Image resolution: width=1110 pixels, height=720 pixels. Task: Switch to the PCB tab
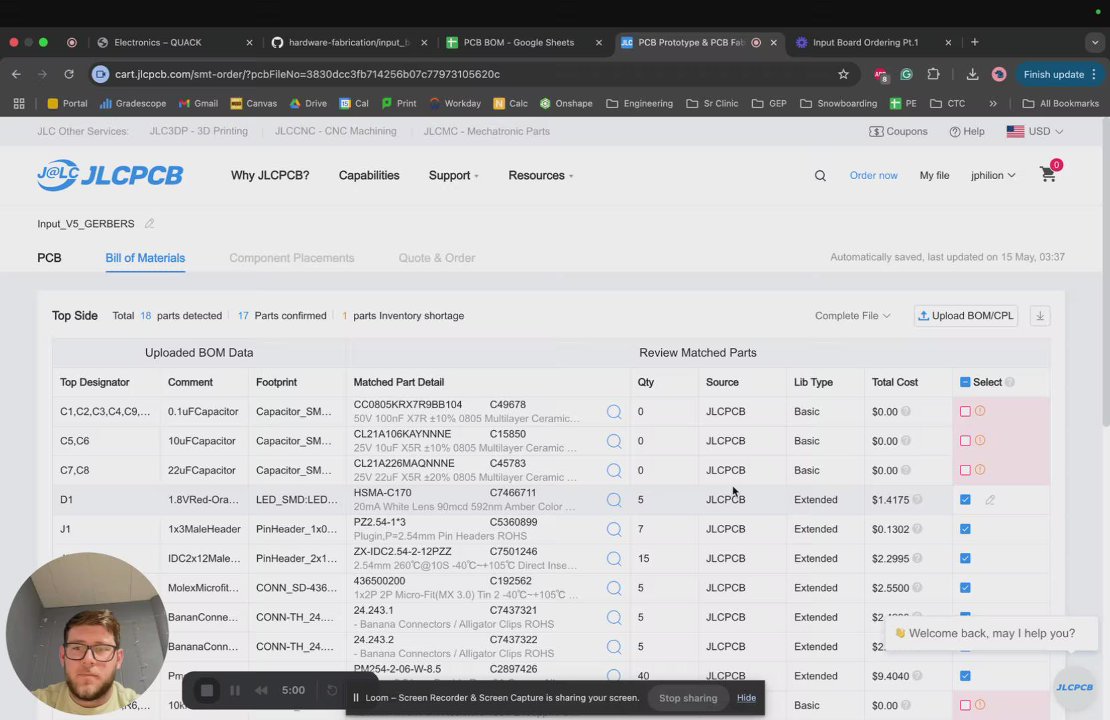tap(49, 258)
